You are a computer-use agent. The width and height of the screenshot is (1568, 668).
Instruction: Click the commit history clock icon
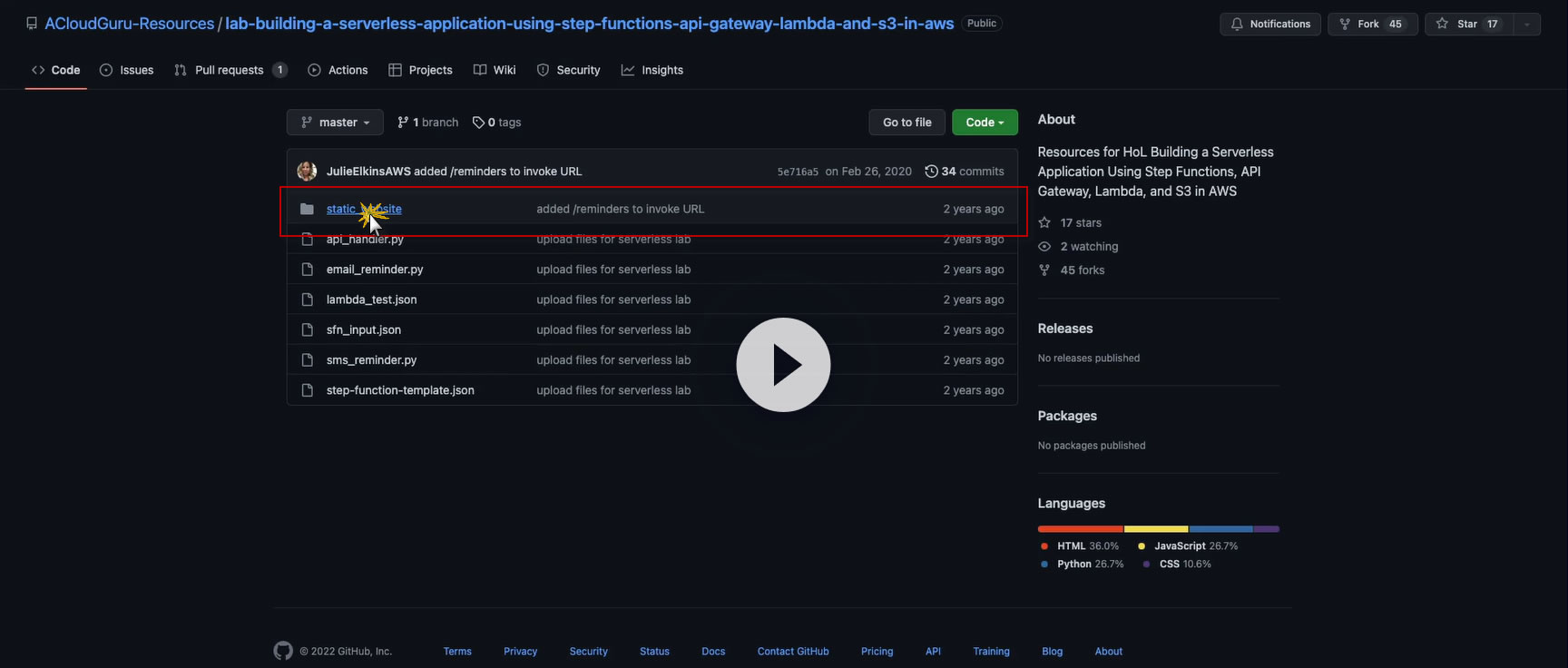click(x=931, y=171)
